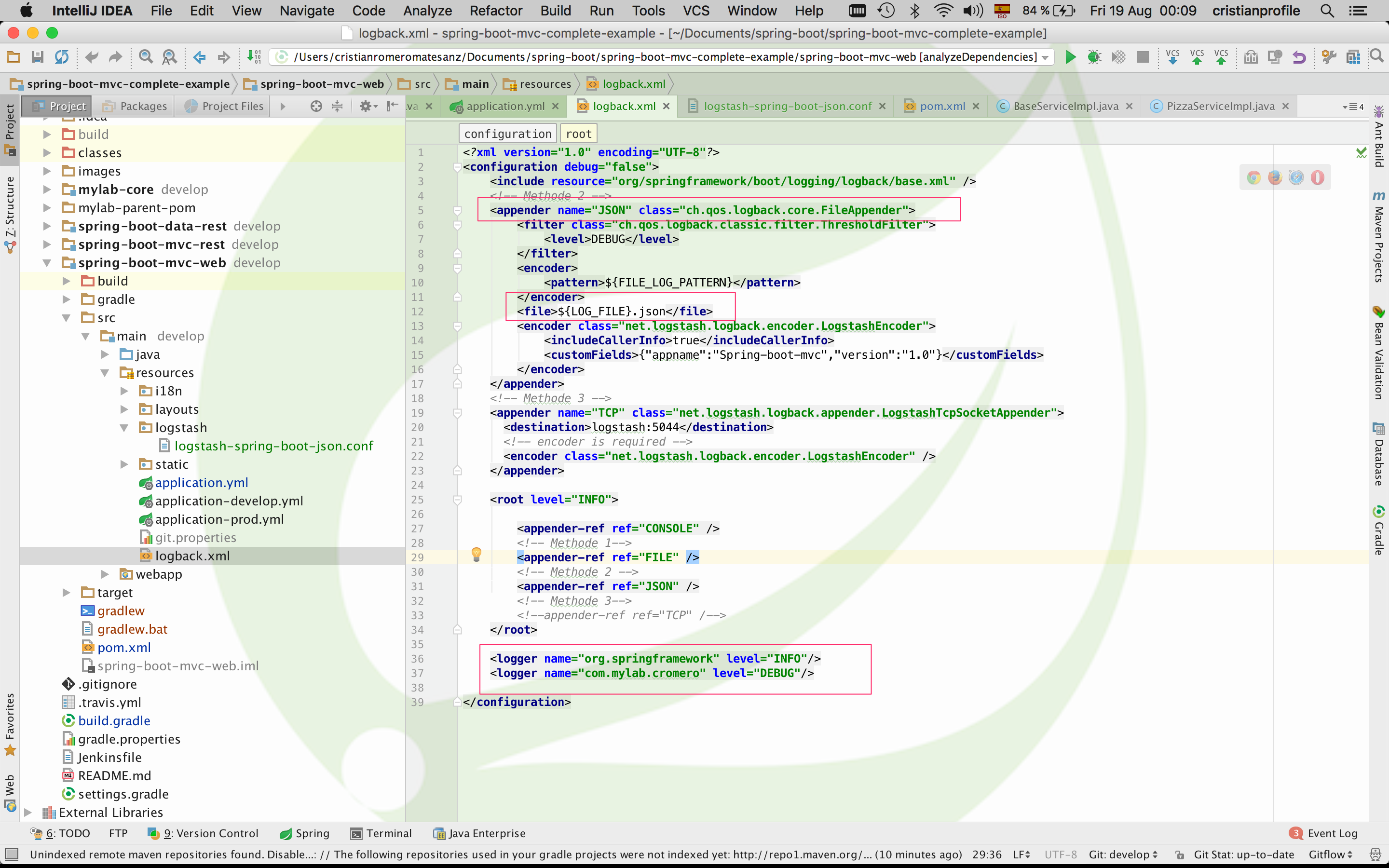Open IDE Settings via the wrench icon
The image size is (1389, 868).
tap(1328, 57)
